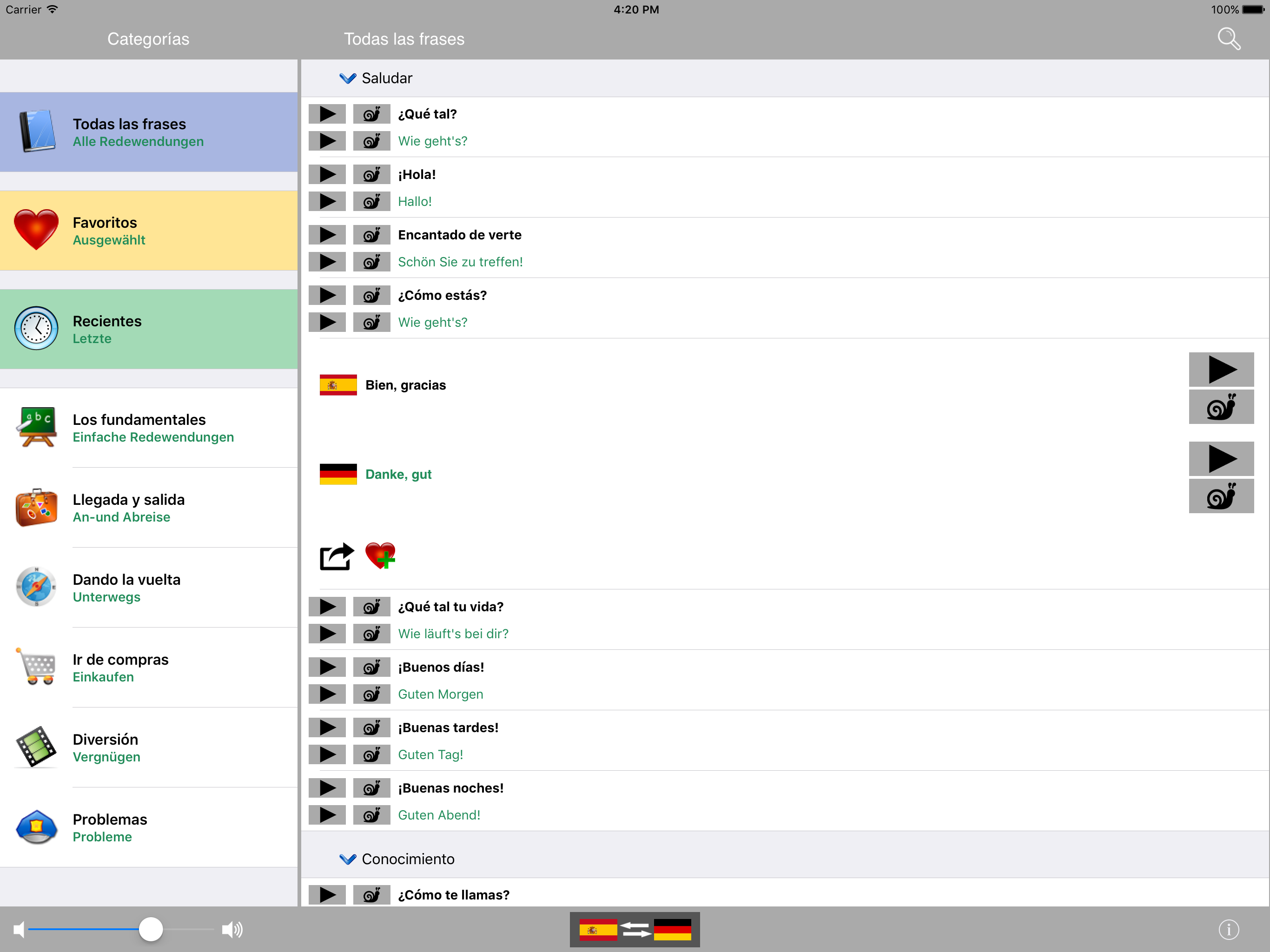Viewport: 1270px width, 952px height.
Task: Select the expanded Bien, gracias phrase row
Action: [785, 463]
